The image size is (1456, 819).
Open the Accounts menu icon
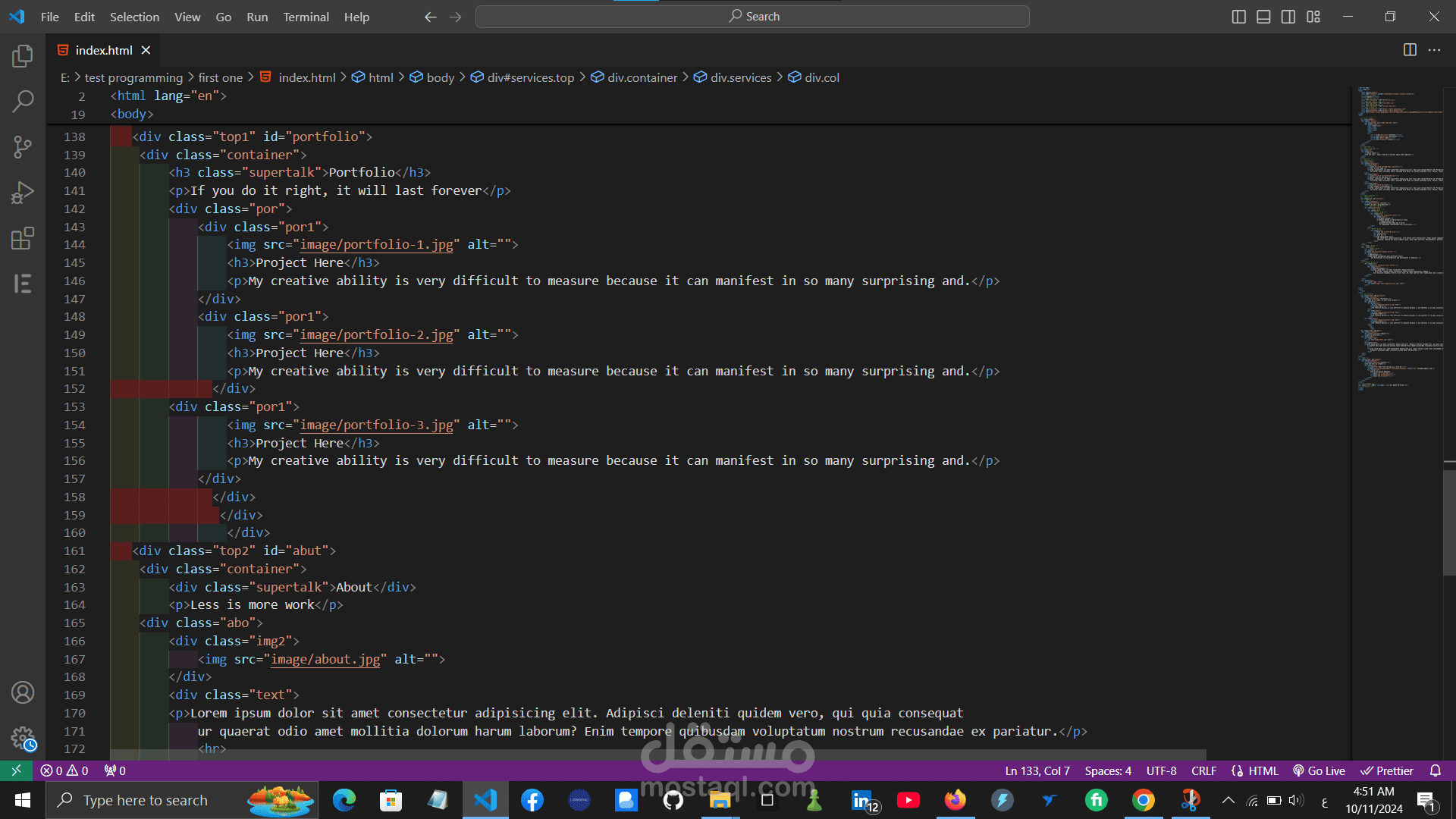pyautogui.click(x=23, y=692)
